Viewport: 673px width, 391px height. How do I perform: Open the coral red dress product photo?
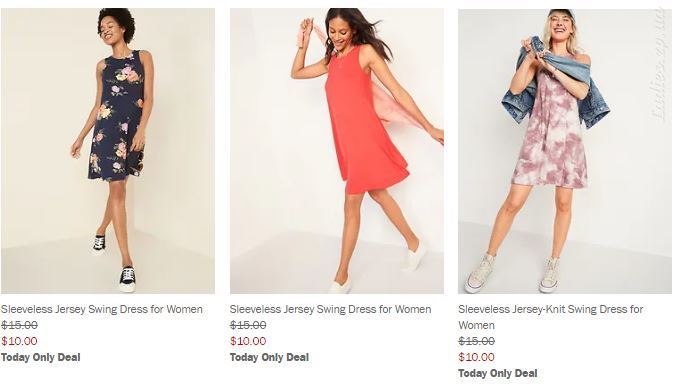(337, 151)
